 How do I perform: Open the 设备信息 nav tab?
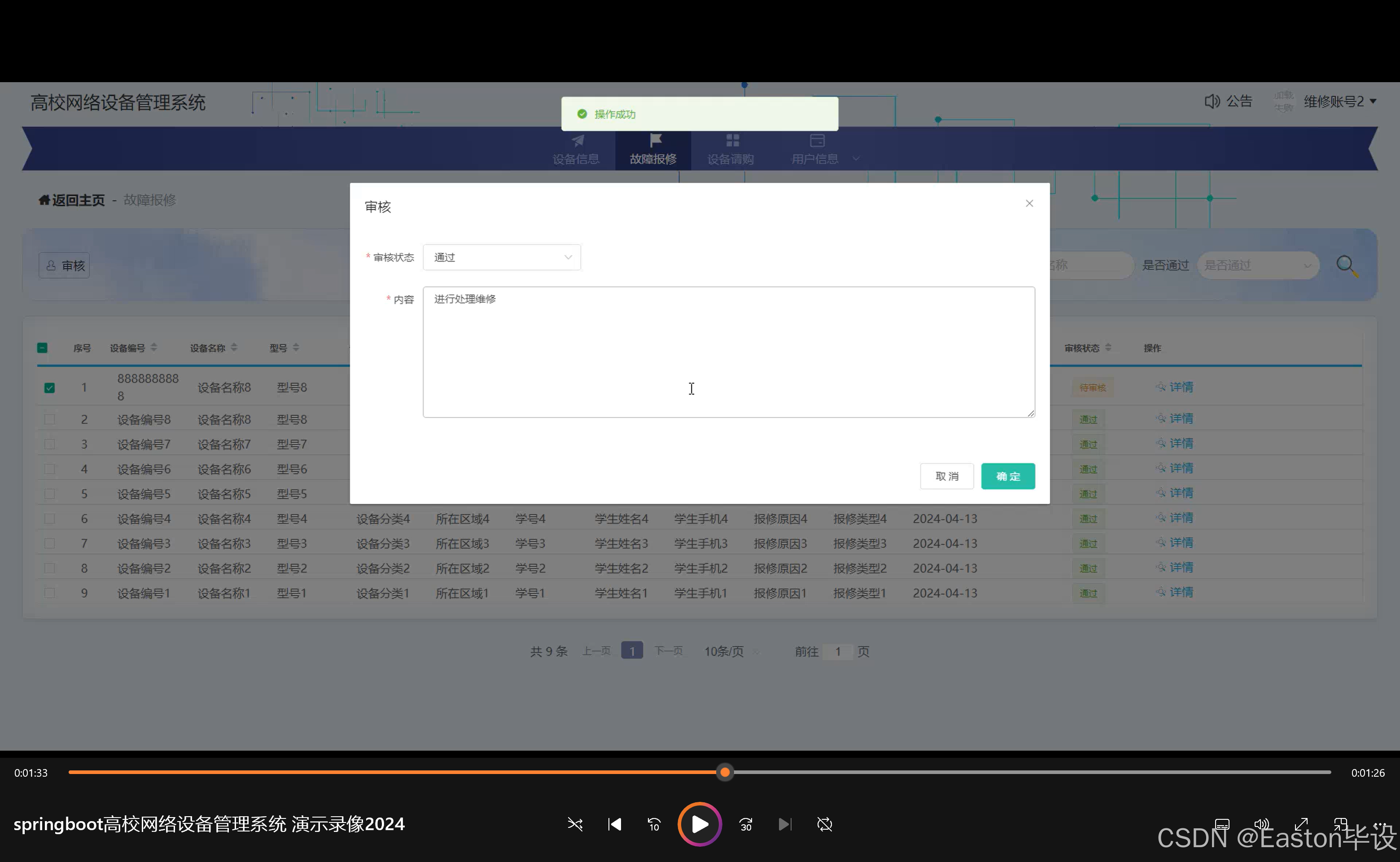point(576,150)
